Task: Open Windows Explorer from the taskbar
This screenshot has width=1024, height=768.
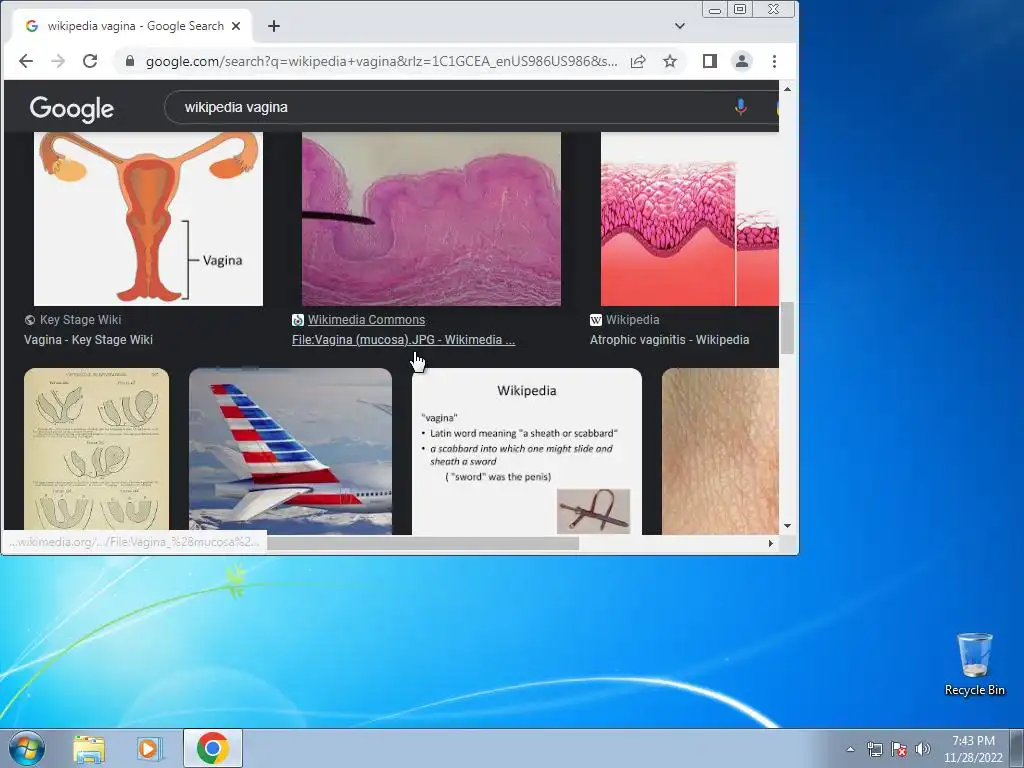Action: pyautogui.click(x=89, y=748)
